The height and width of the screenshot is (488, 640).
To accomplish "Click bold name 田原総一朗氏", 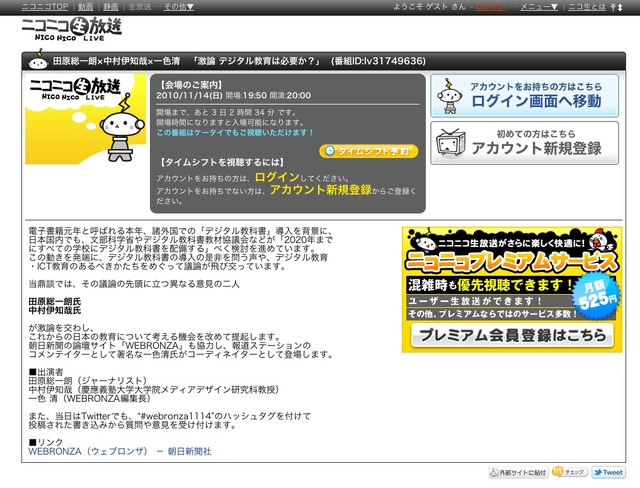I will pyautogui.click(x=55, y=302).
